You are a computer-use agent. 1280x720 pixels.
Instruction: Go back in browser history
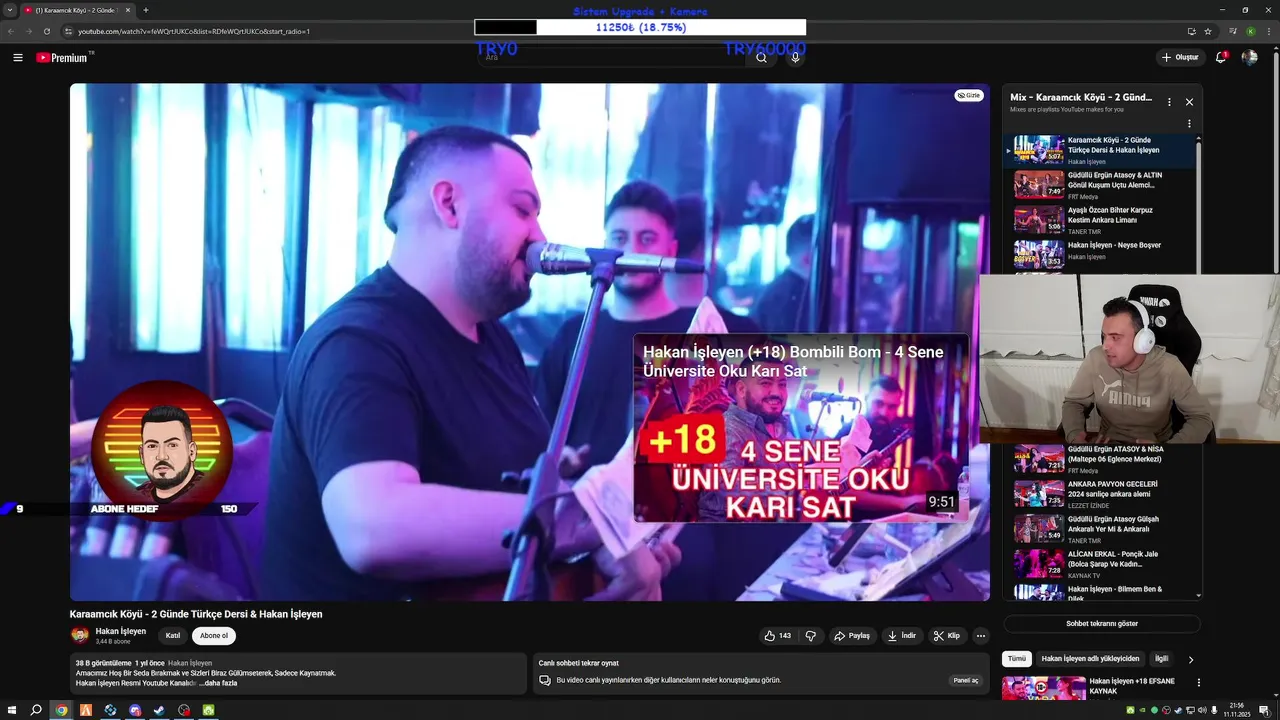pos(11,31)
